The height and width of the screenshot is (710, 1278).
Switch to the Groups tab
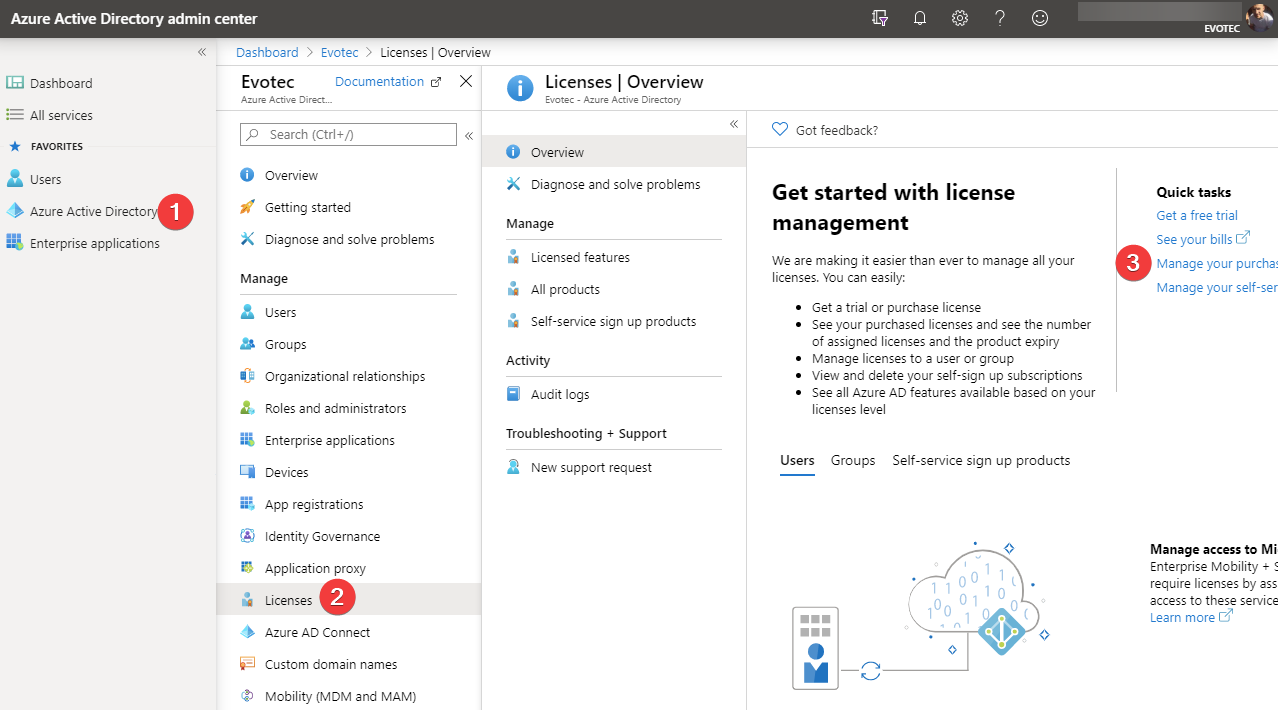852,460
